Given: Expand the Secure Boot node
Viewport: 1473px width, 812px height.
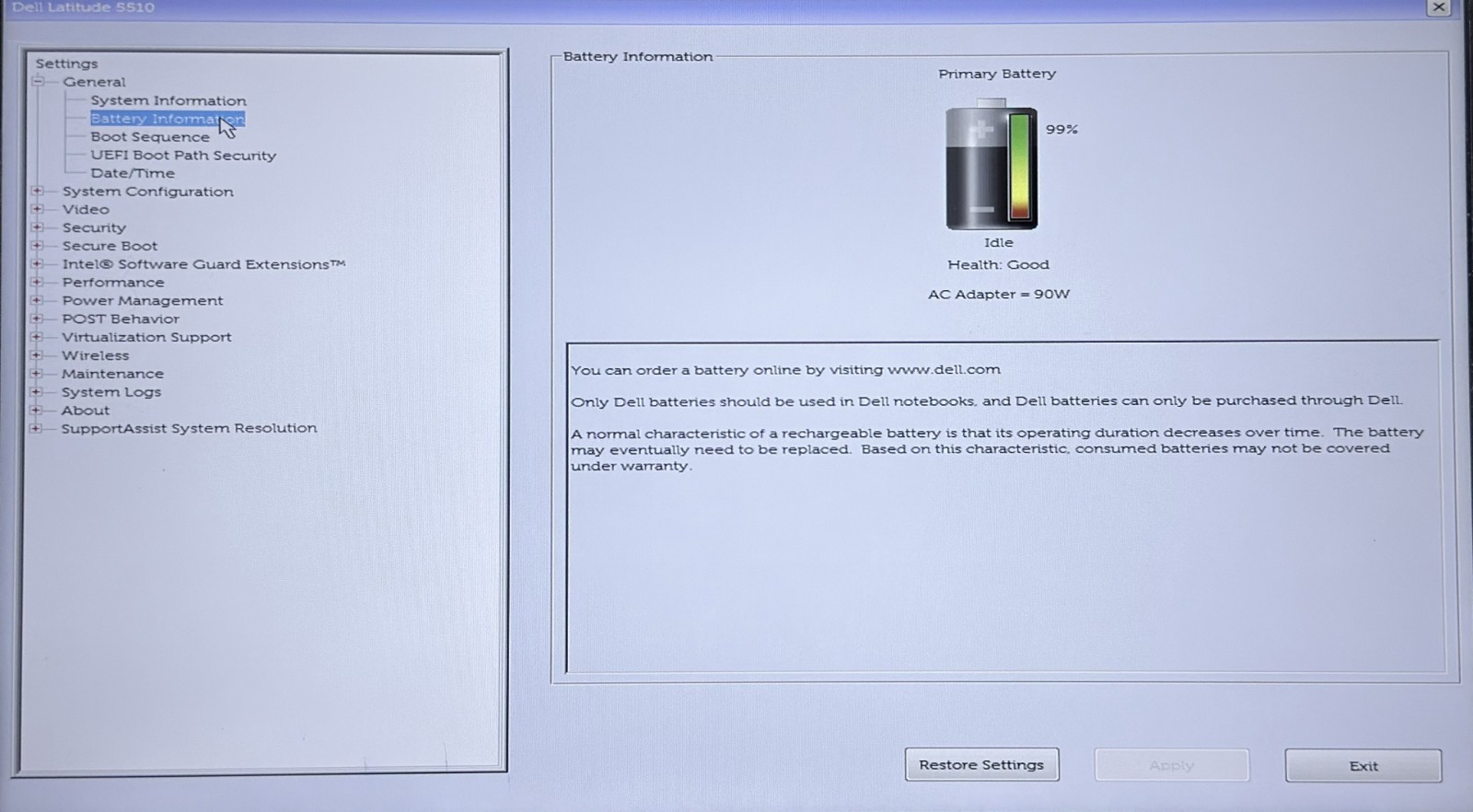Looking at the screenshot, I should pyautogui.click(x=37, y=246).
